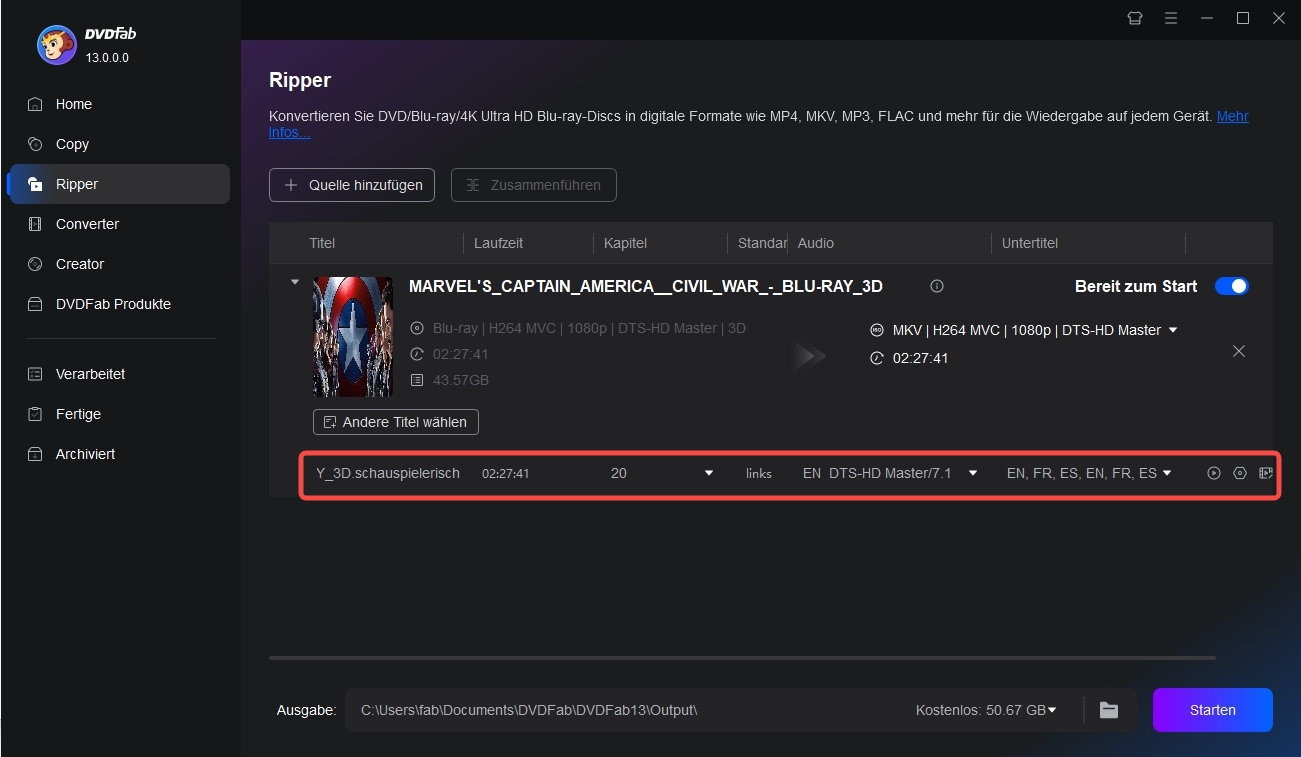Toggle the Bereit zum Start switch

[x=1232, y=286]
